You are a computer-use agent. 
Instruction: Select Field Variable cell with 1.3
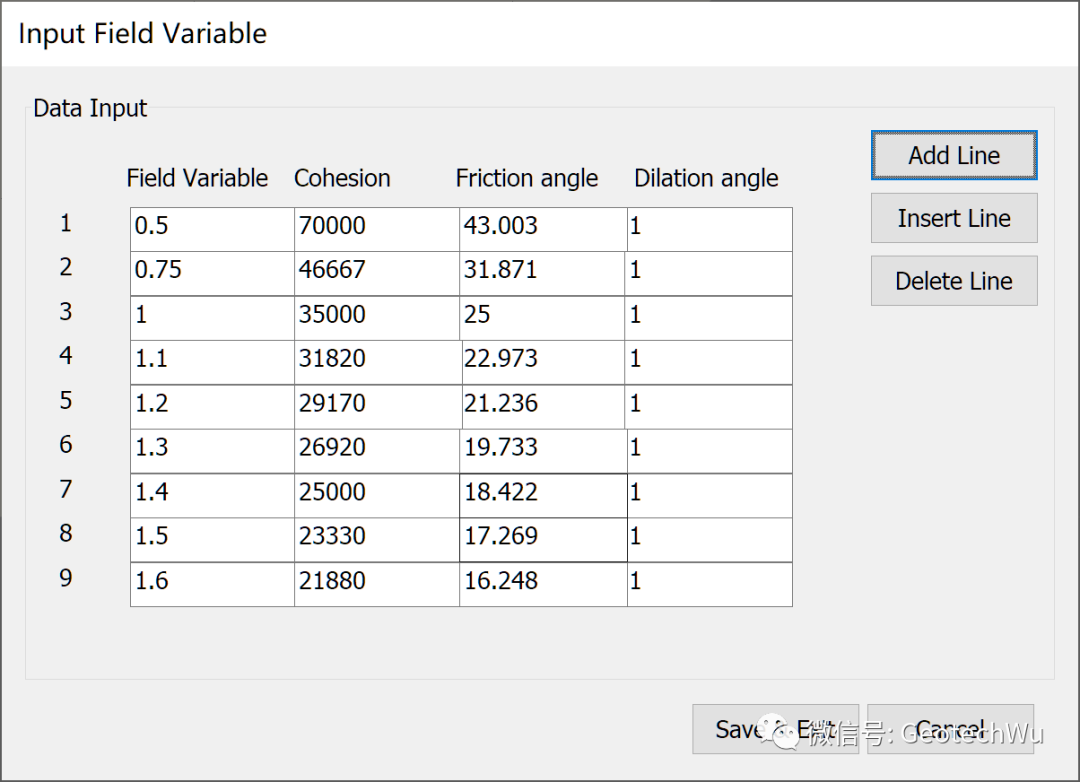pos(212,451)
